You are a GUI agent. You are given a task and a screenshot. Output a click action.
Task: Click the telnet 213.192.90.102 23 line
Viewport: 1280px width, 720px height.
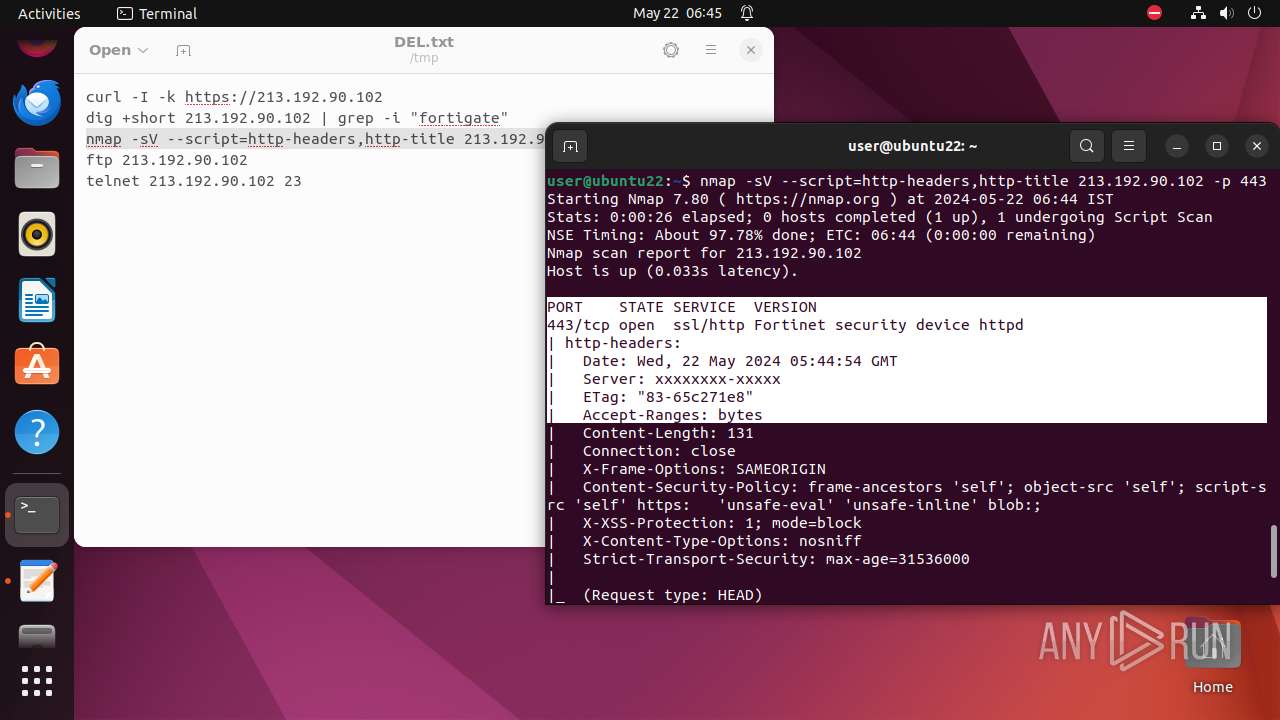pos(194,181)
